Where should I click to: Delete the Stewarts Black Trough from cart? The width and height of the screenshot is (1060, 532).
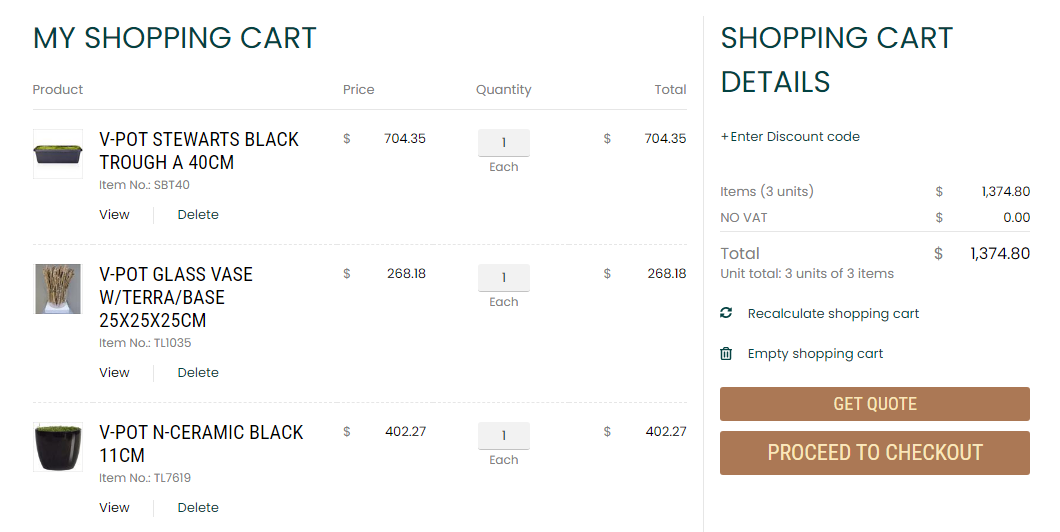coord(198,215)
